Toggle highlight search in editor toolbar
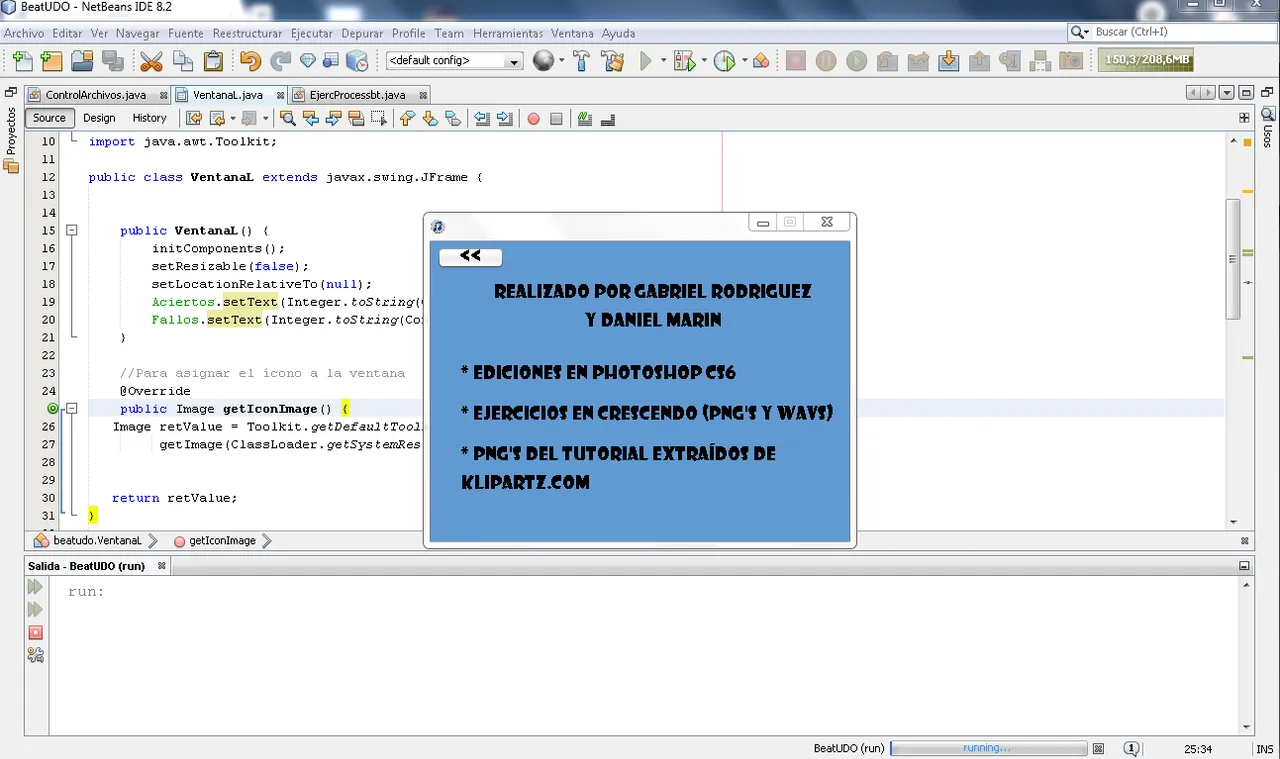This screenshot has width=1280, height=759. 356,118
